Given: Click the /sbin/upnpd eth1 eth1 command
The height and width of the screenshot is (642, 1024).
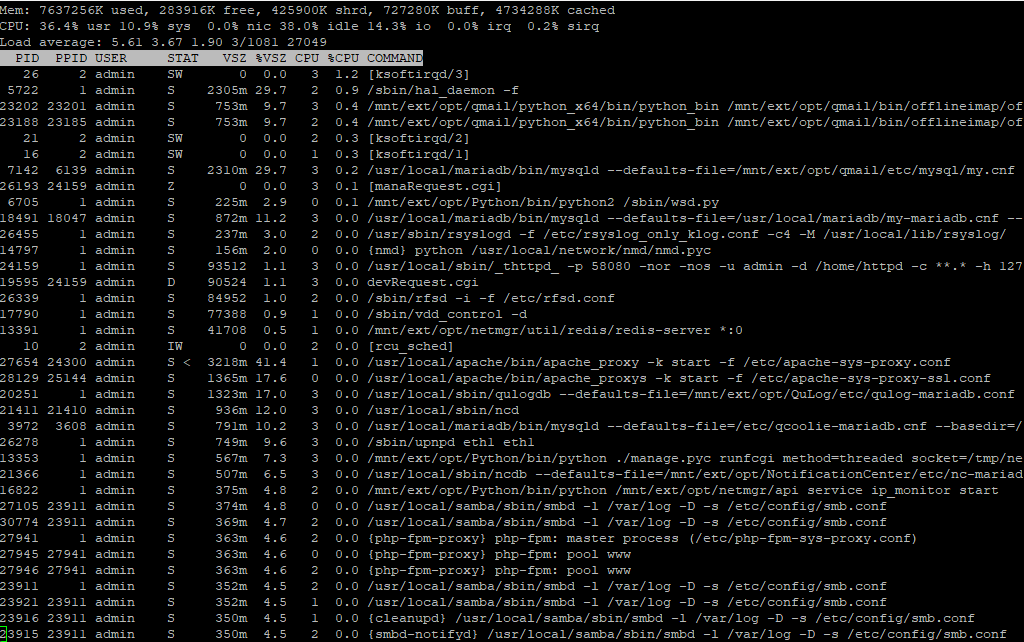Looking at the screenshot, I should point(451,442).
